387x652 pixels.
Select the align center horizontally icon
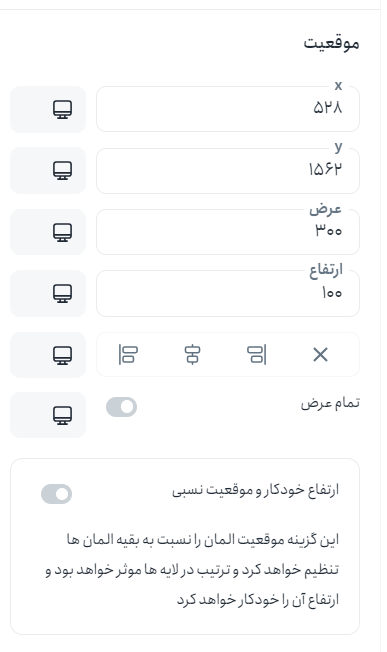tap(192, 355)
